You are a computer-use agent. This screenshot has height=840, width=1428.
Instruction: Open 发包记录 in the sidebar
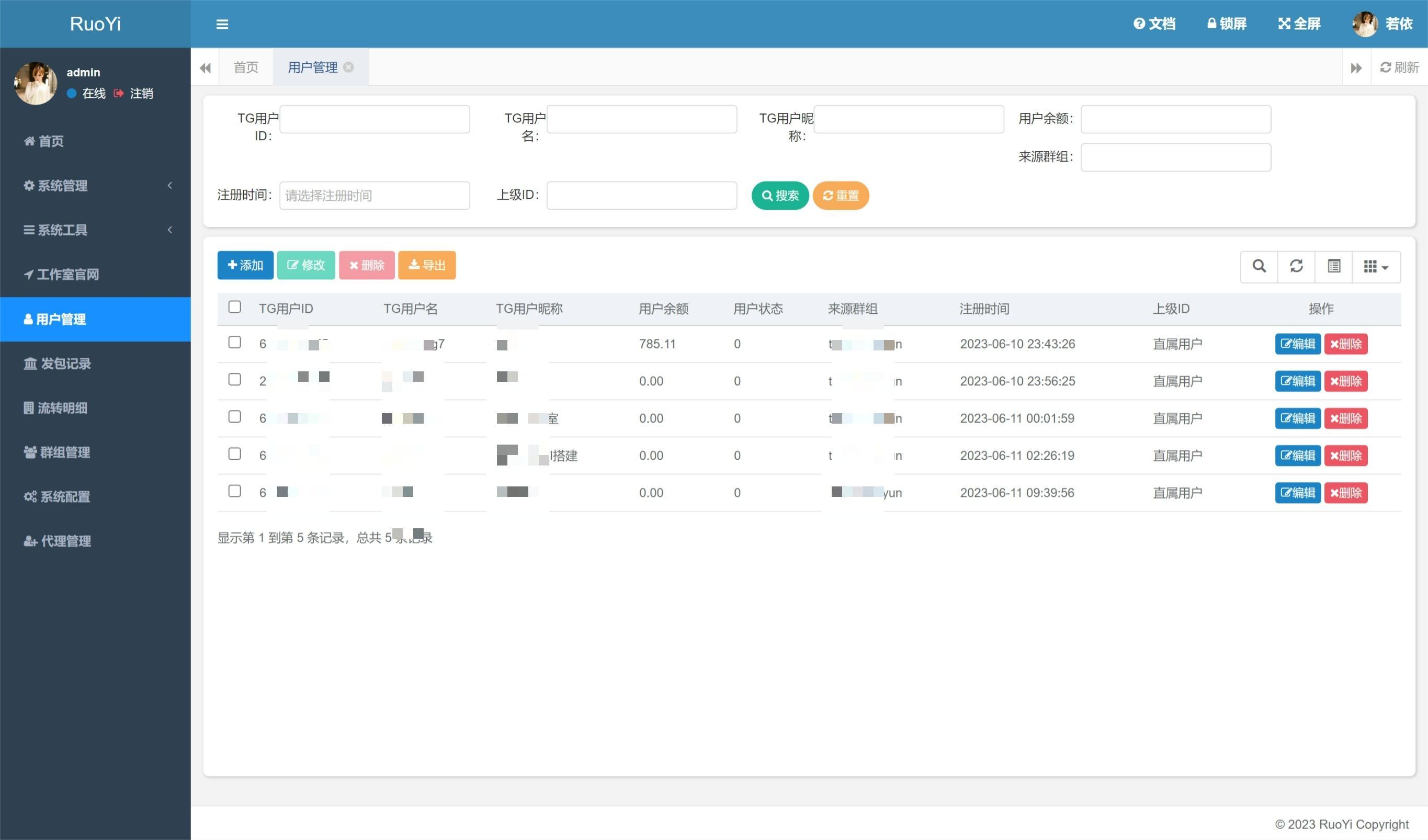click(x=65, y=364)
